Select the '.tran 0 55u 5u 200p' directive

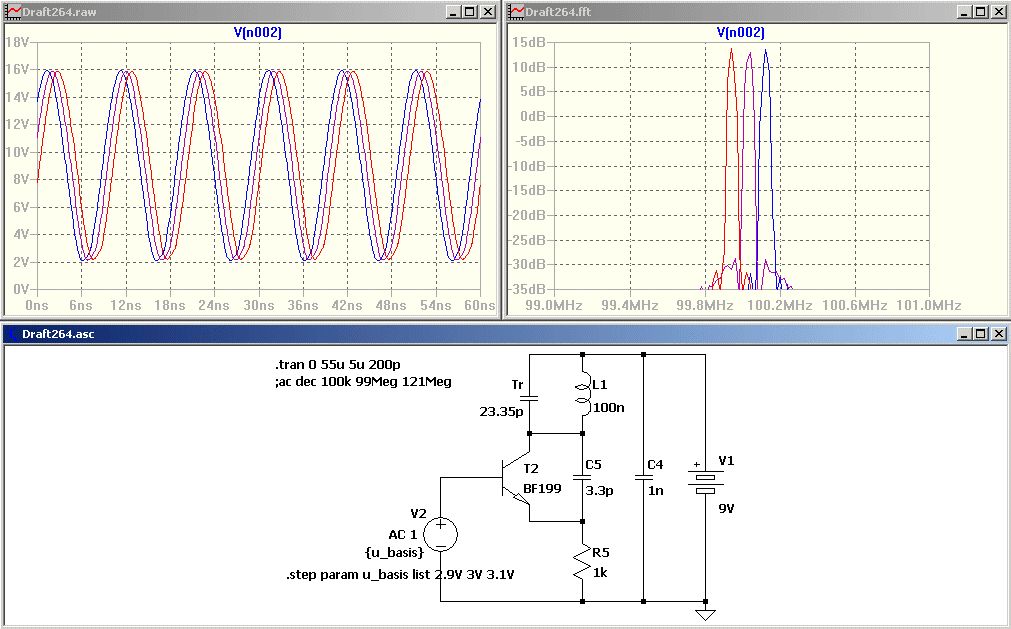click(x=337, y=365)
